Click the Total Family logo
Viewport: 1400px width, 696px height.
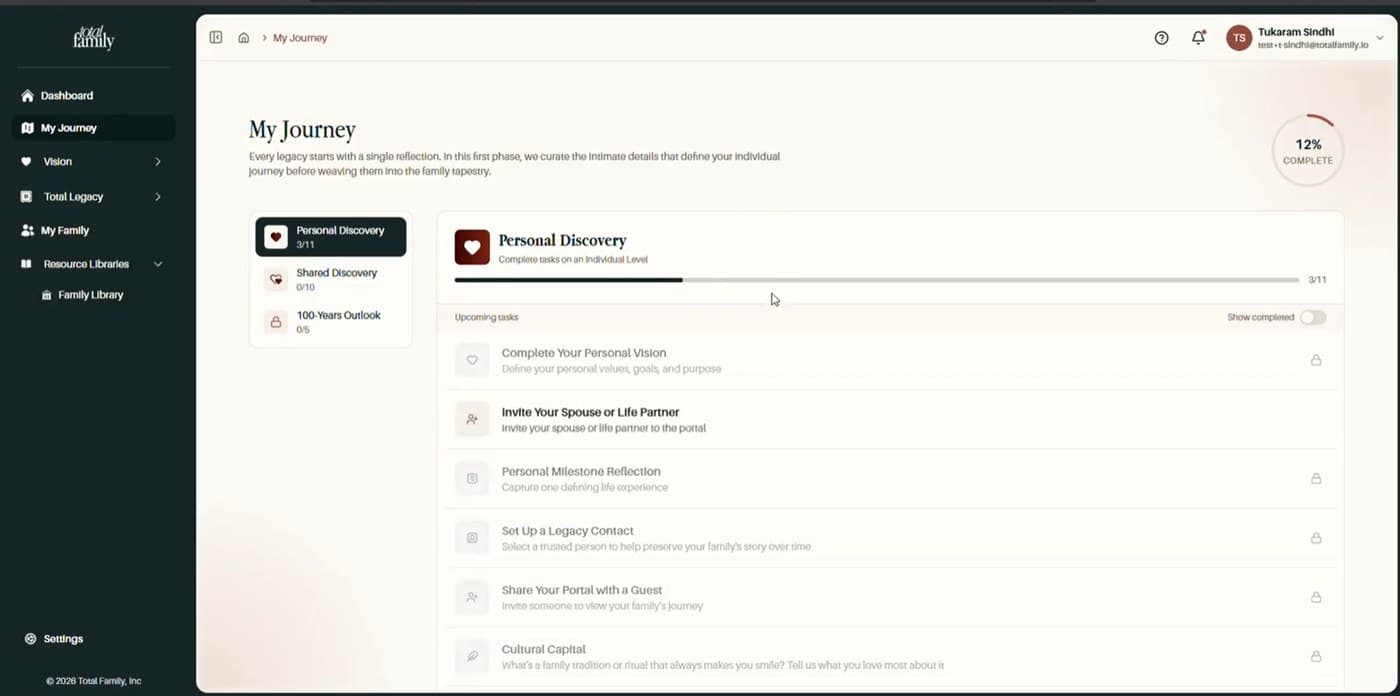pyautogui.click(x=94, y=38)
